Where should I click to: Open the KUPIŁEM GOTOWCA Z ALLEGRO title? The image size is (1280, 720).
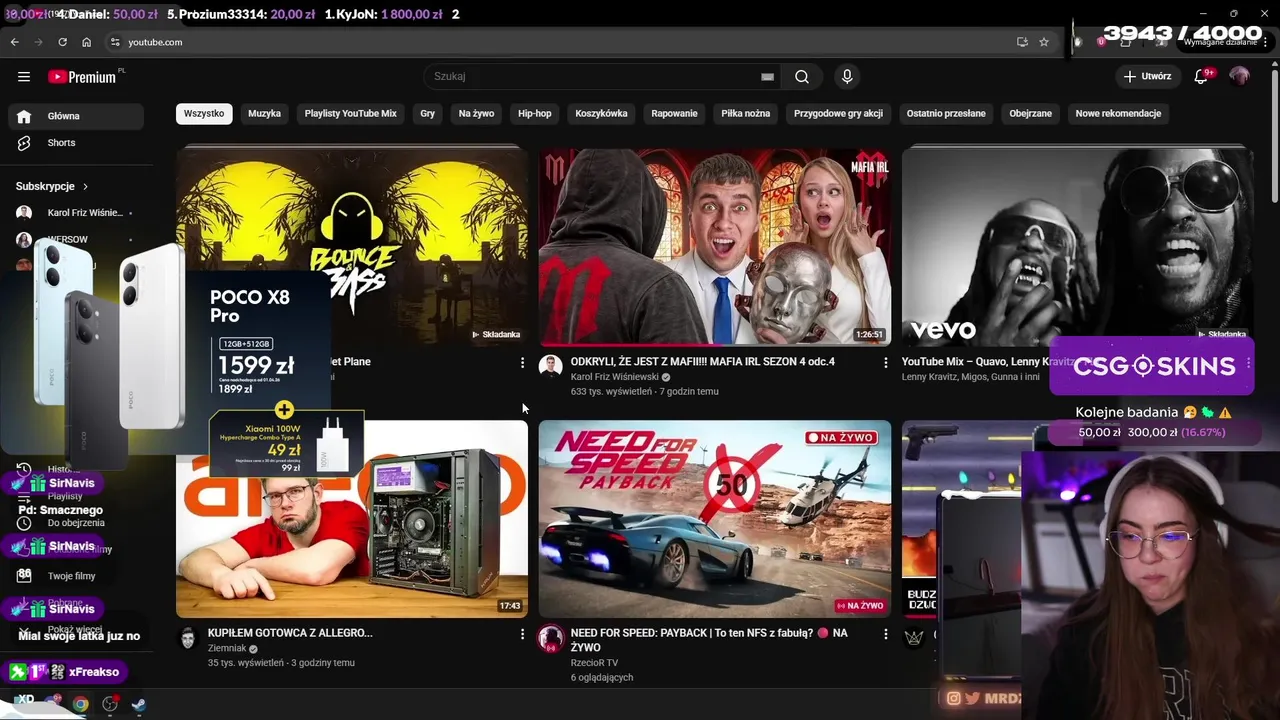coord(290,633)
